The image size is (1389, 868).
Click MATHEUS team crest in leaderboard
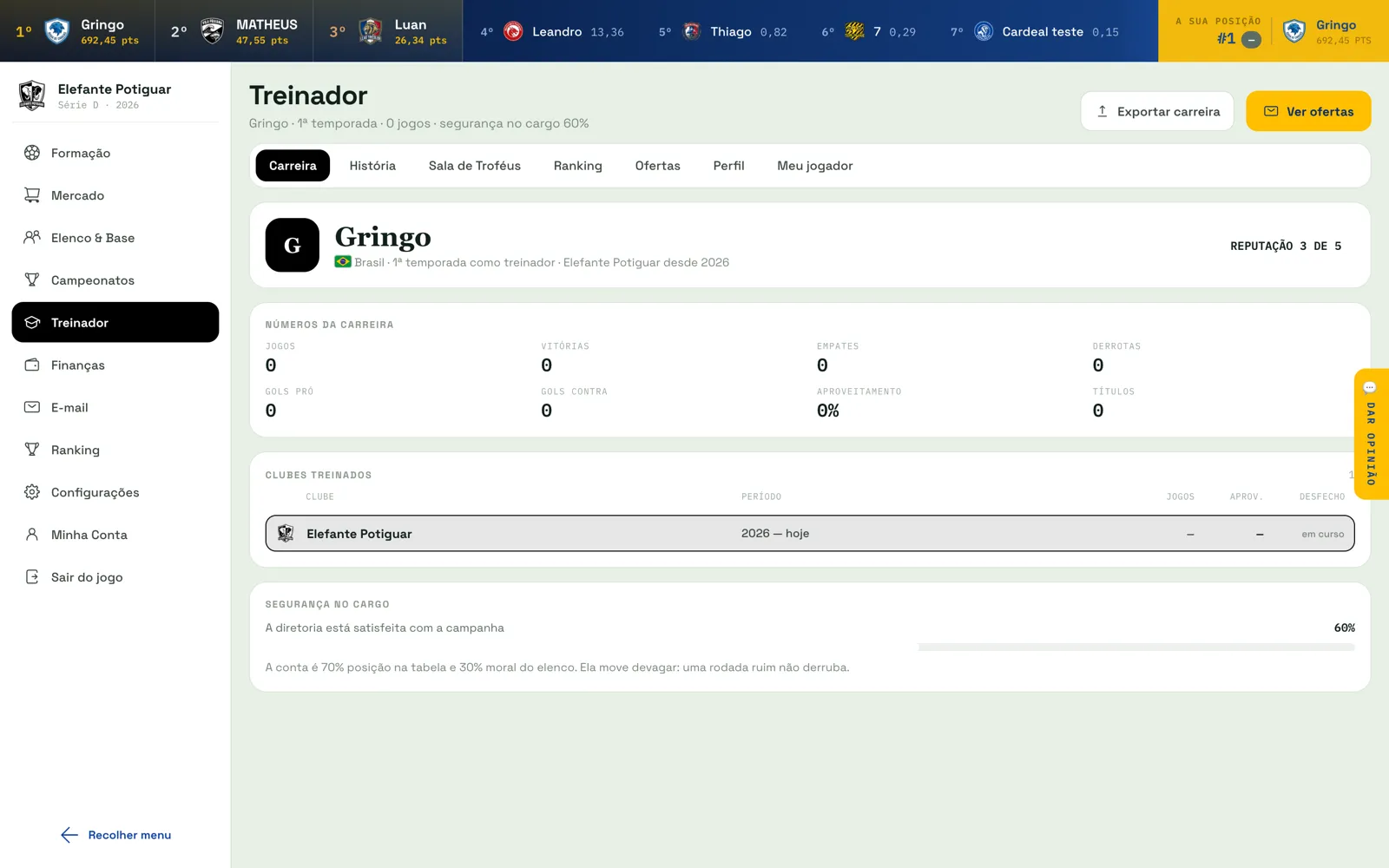point(212,31)
